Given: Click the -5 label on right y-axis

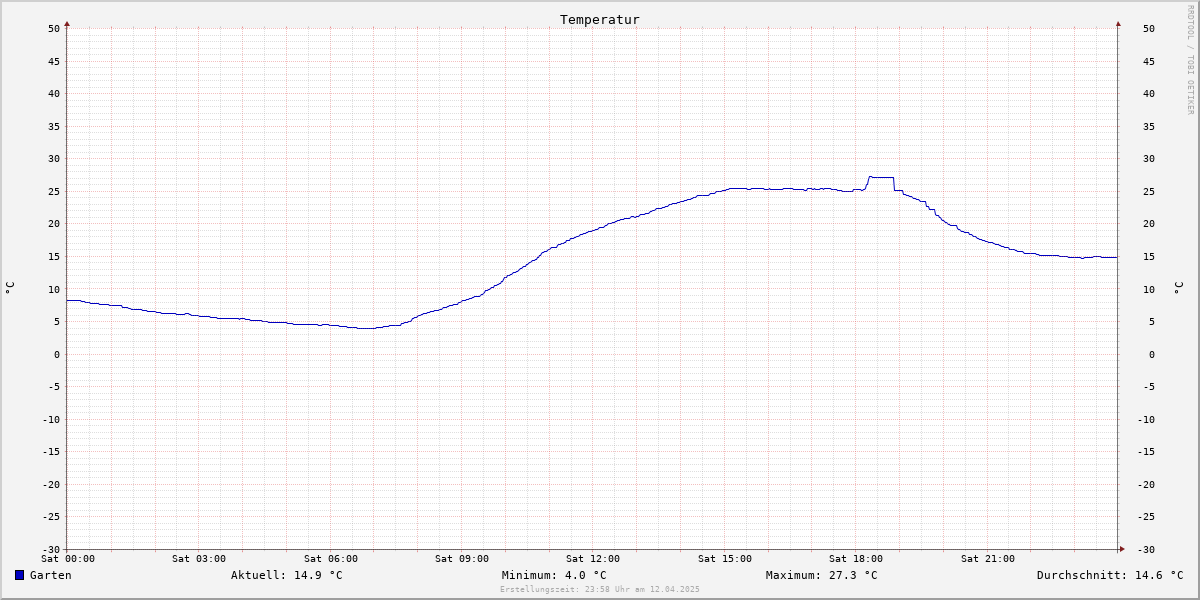Looking at the screenshot, I should click(x=1149, y=387).
